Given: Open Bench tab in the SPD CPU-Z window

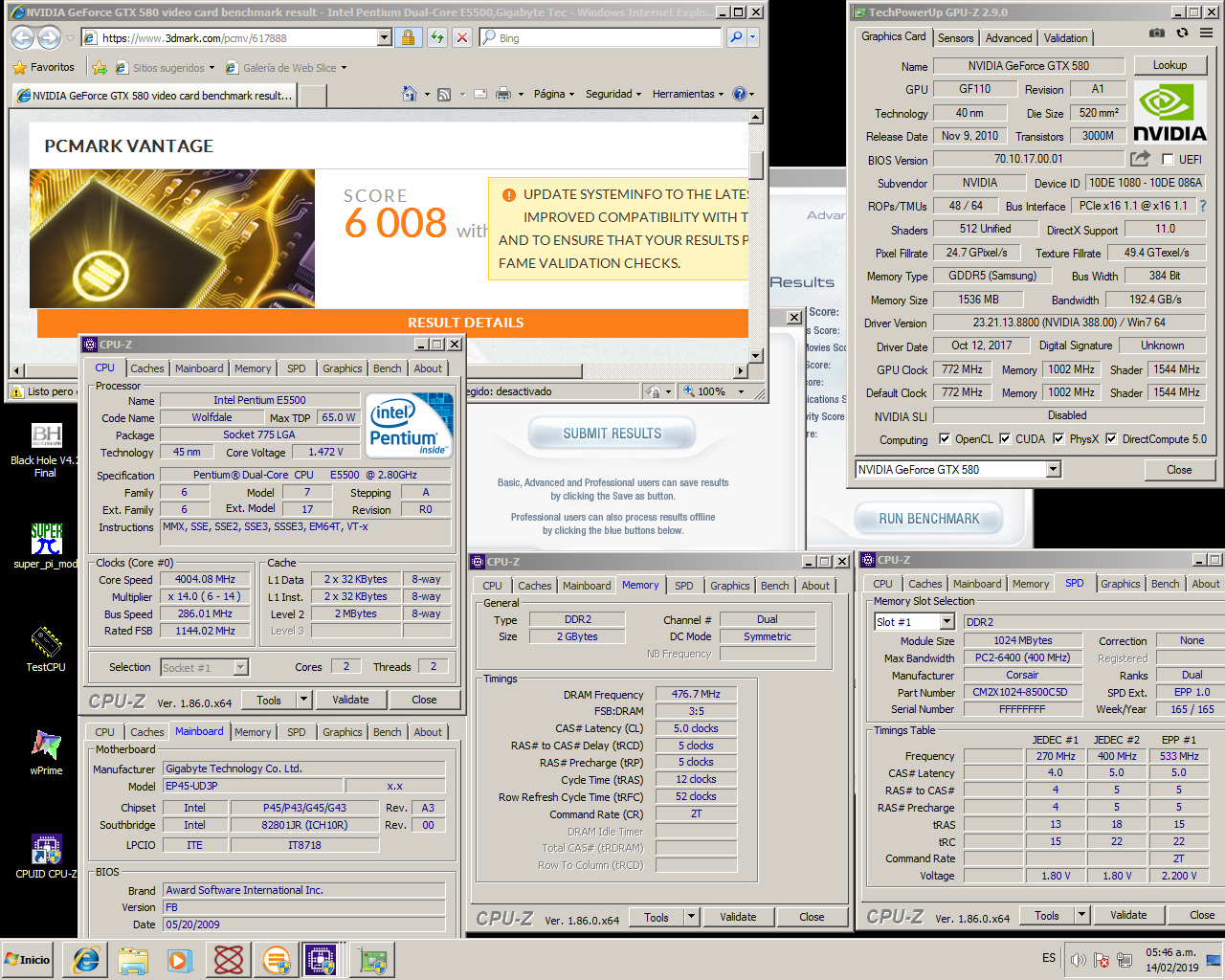Looking at the screenshot, I should pos(1165,584).
